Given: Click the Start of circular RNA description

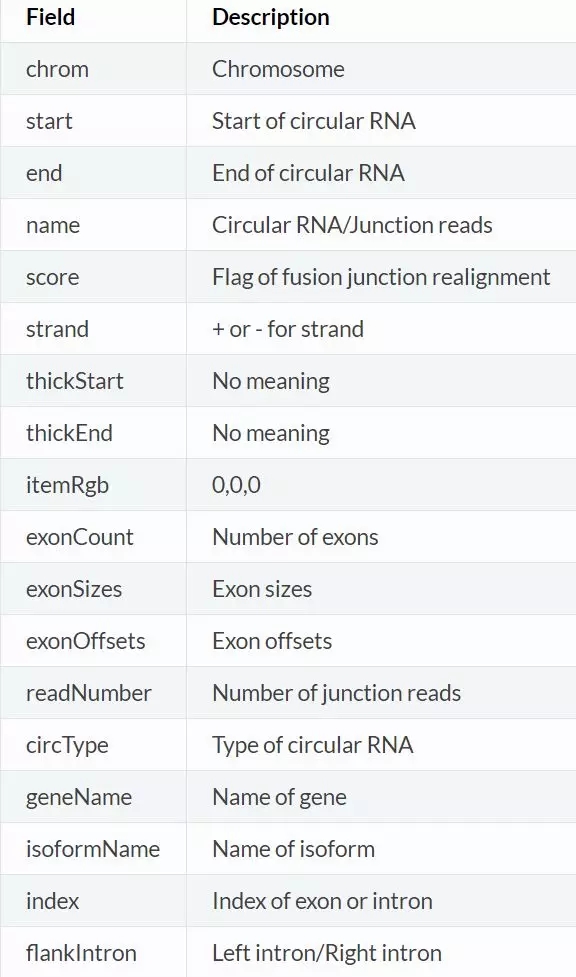Looking at the screenshot, I should [x=314, y=121].
